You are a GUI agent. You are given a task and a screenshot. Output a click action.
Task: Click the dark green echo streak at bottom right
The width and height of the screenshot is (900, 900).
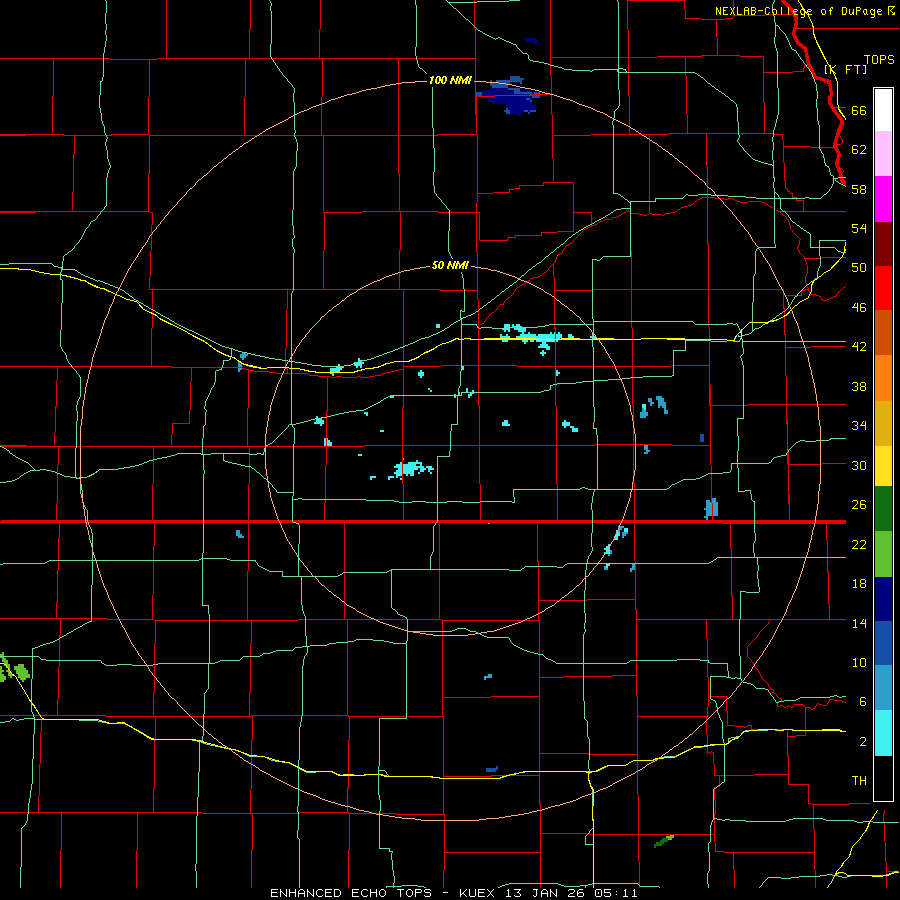[x=664, y=841]
